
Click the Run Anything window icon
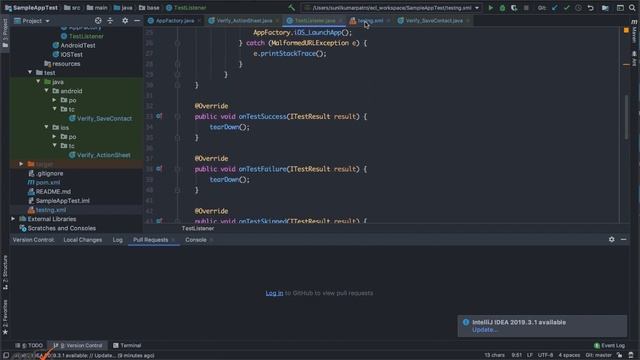pyautogui.click(x=620, y=8)
